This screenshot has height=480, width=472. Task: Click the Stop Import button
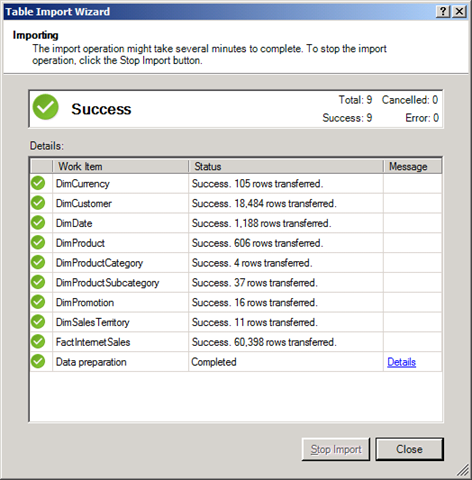click(336, 449)
